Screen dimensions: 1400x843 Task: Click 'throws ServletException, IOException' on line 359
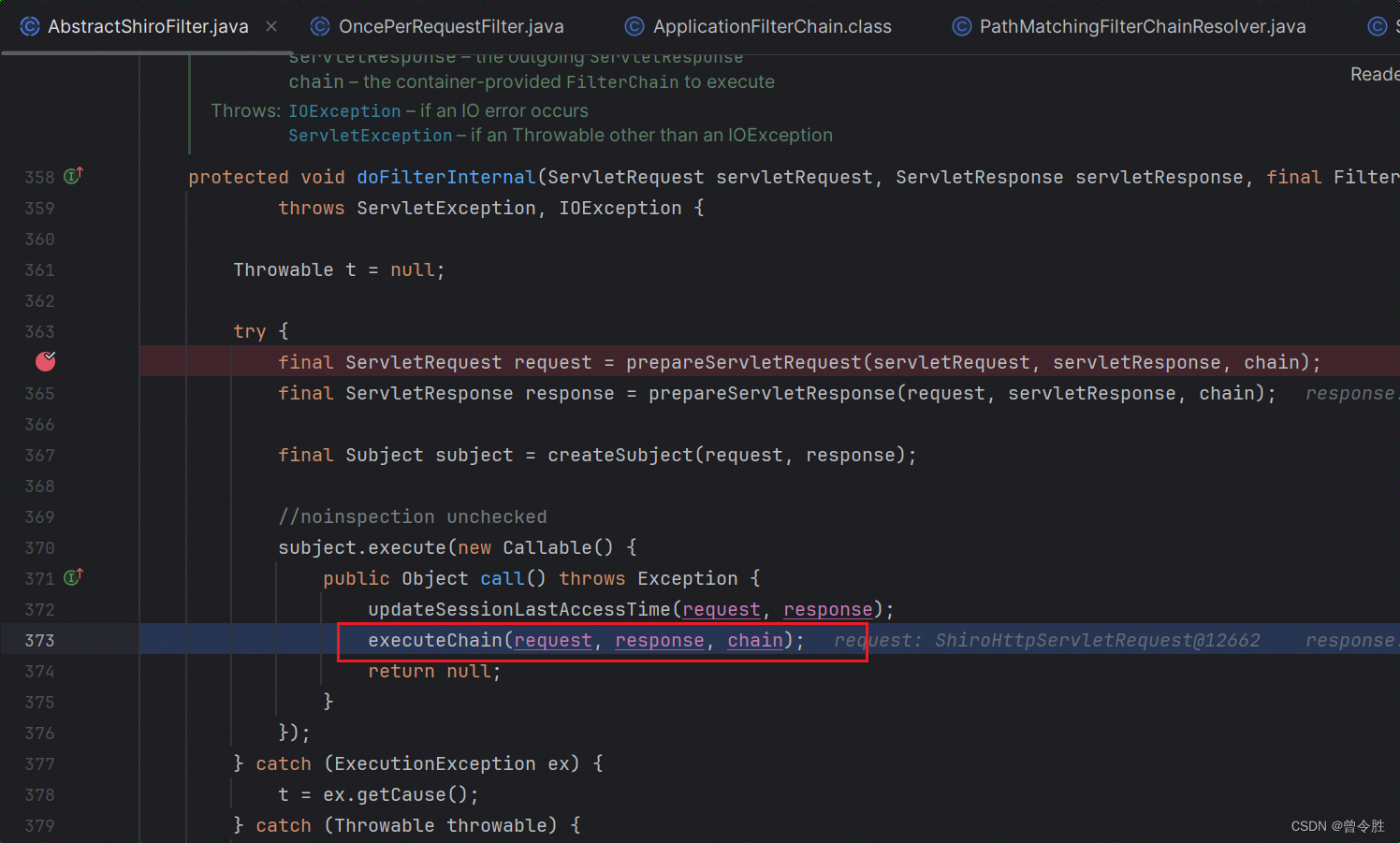[480, 208]
